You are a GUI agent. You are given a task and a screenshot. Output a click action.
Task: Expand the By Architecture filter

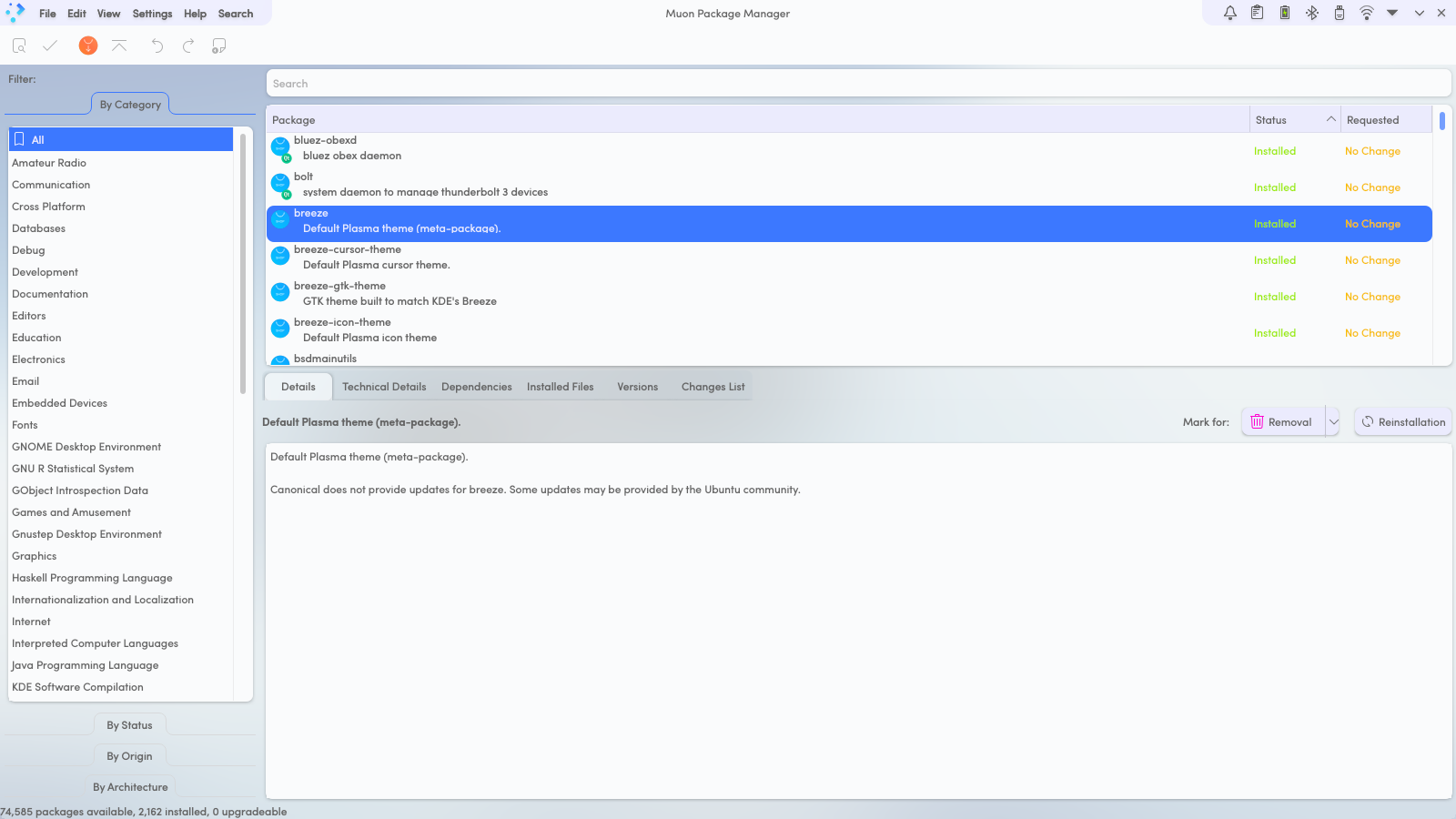[x=130, y=787]
